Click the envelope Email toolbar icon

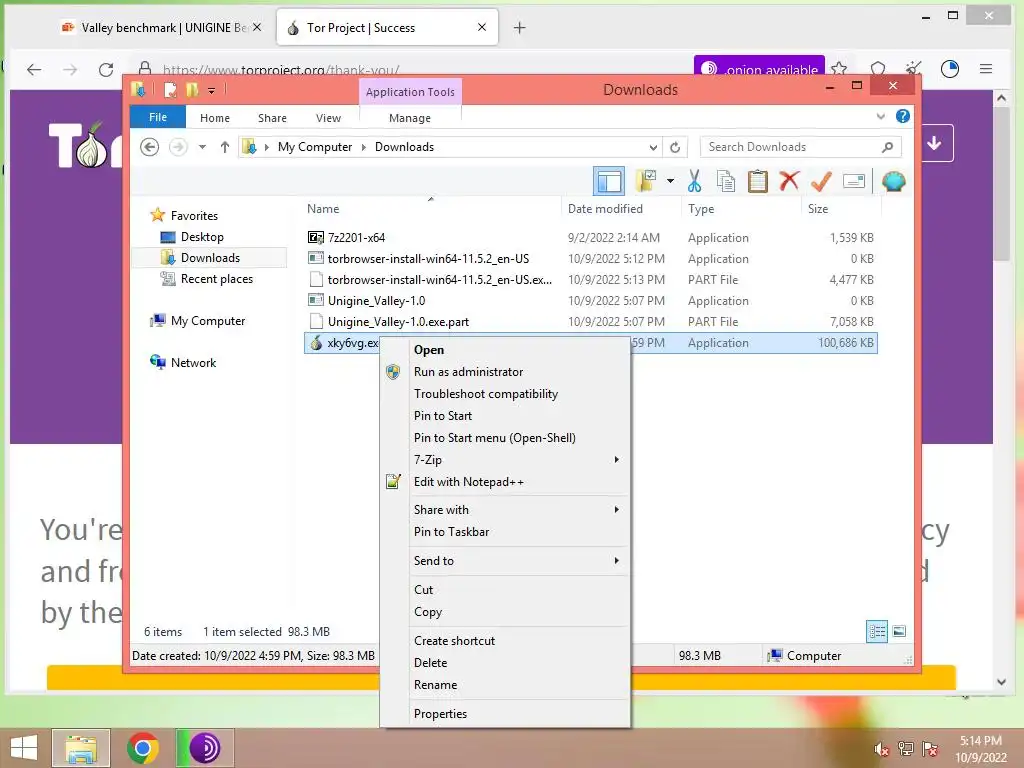pos(854,182)
